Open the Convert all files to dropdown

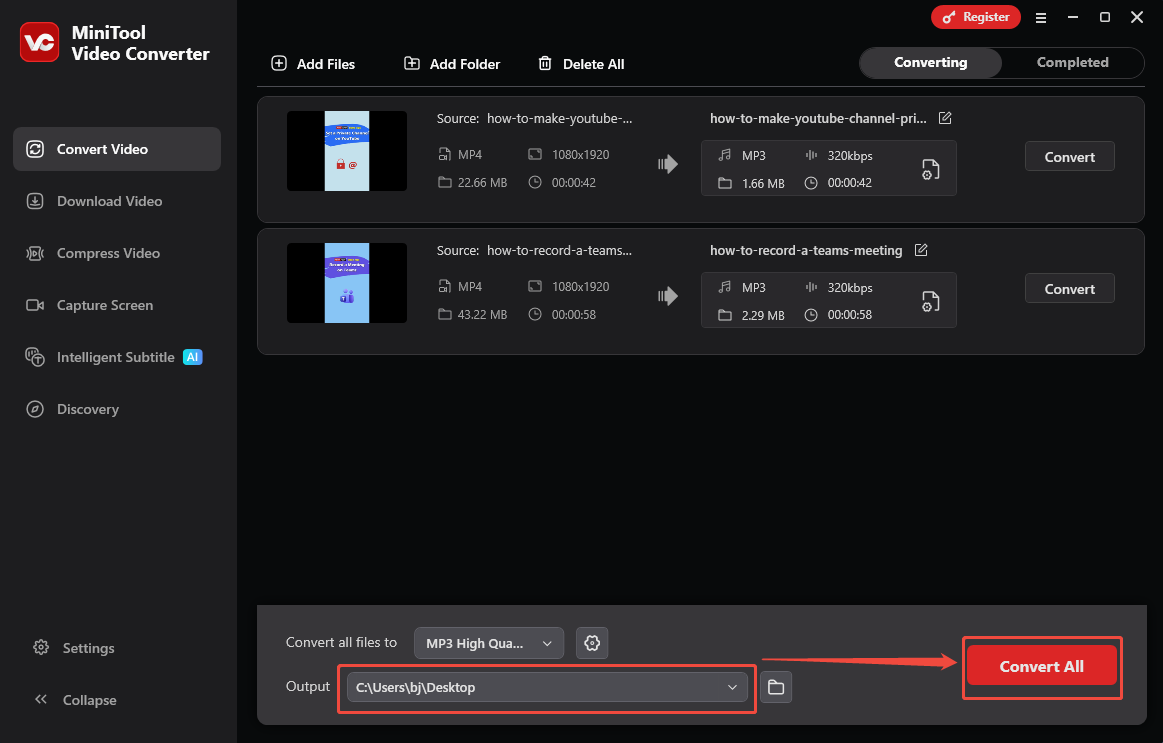(488, 643)
